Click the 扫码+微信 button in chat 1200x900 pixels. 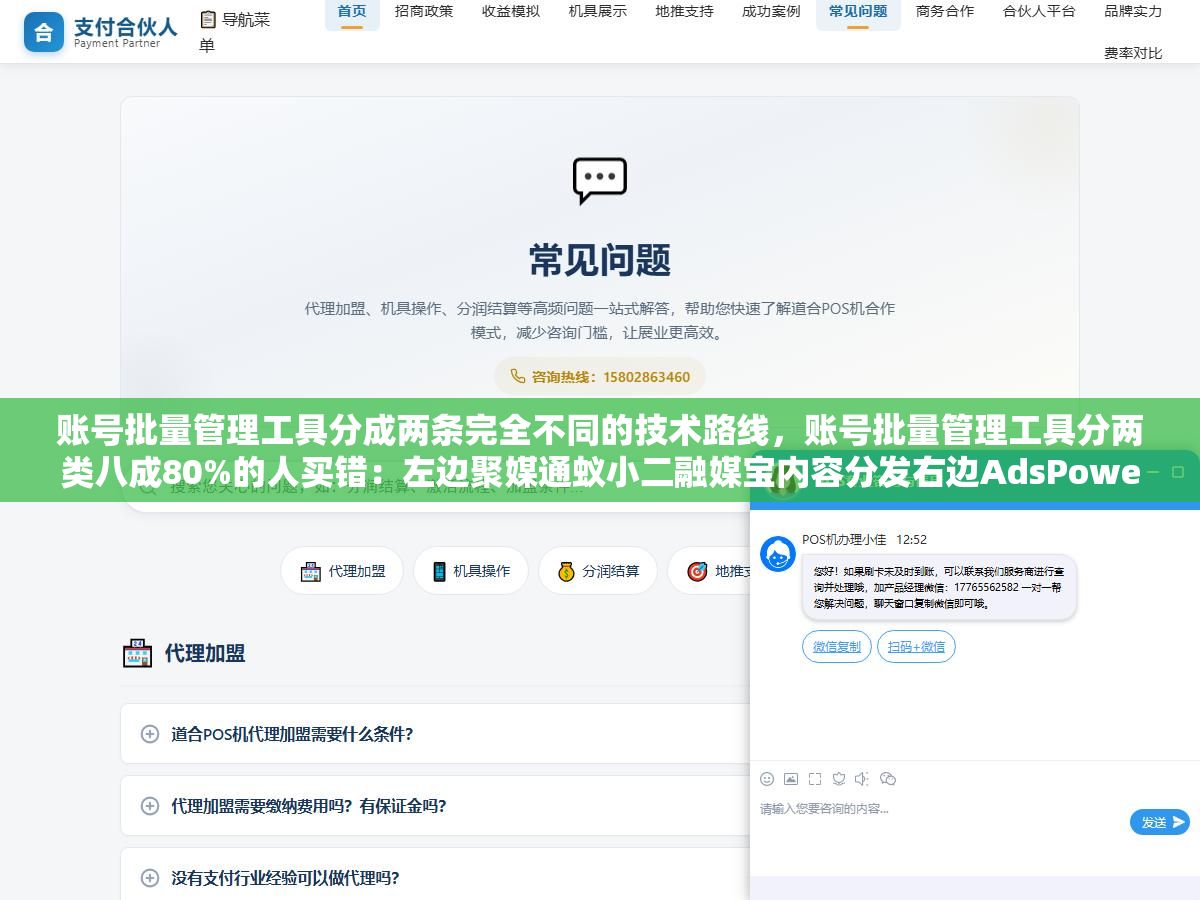(x=916, y=647)
